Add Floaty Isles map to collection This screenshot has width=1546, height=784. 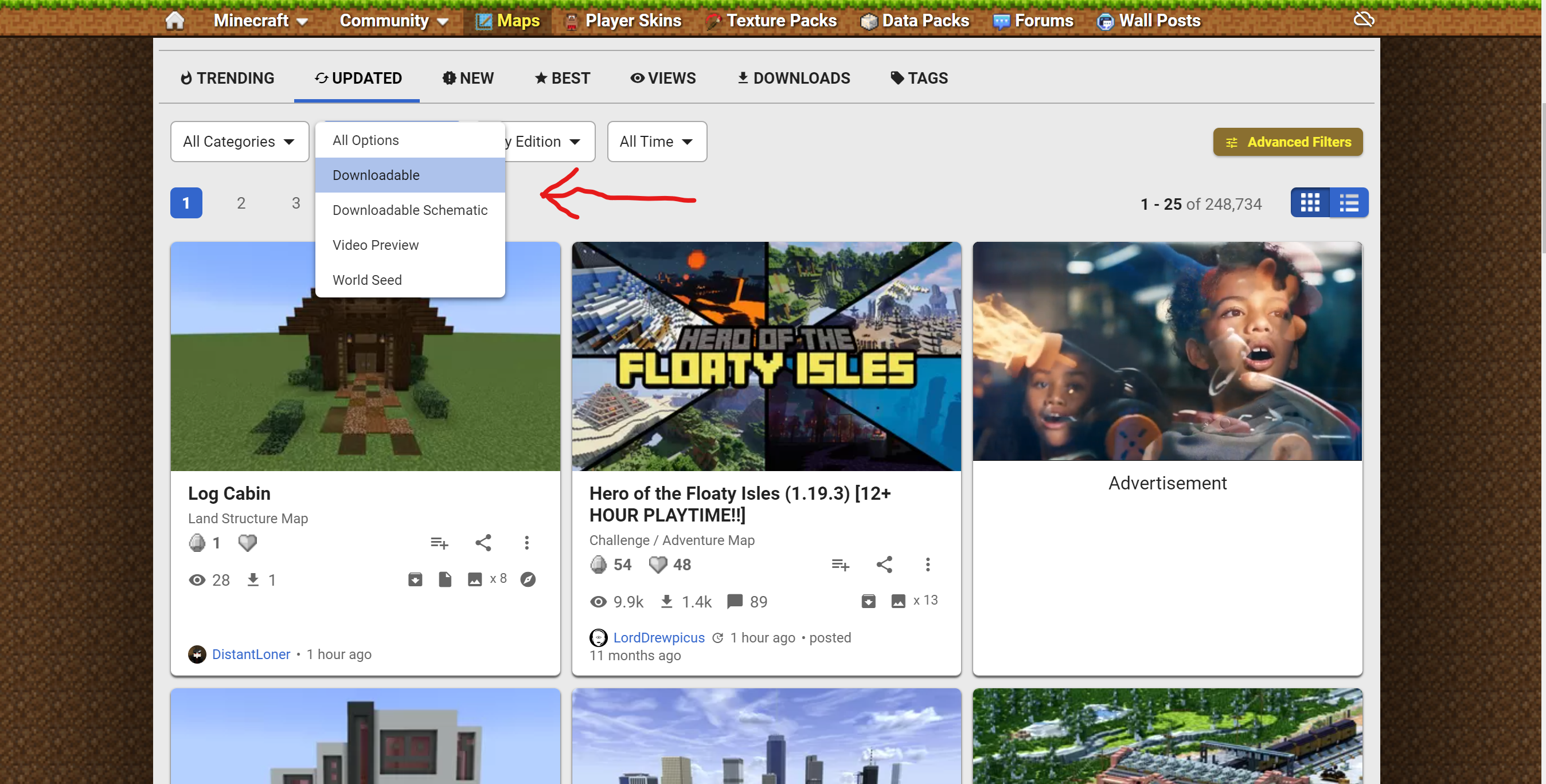click(x=840, y=565)
